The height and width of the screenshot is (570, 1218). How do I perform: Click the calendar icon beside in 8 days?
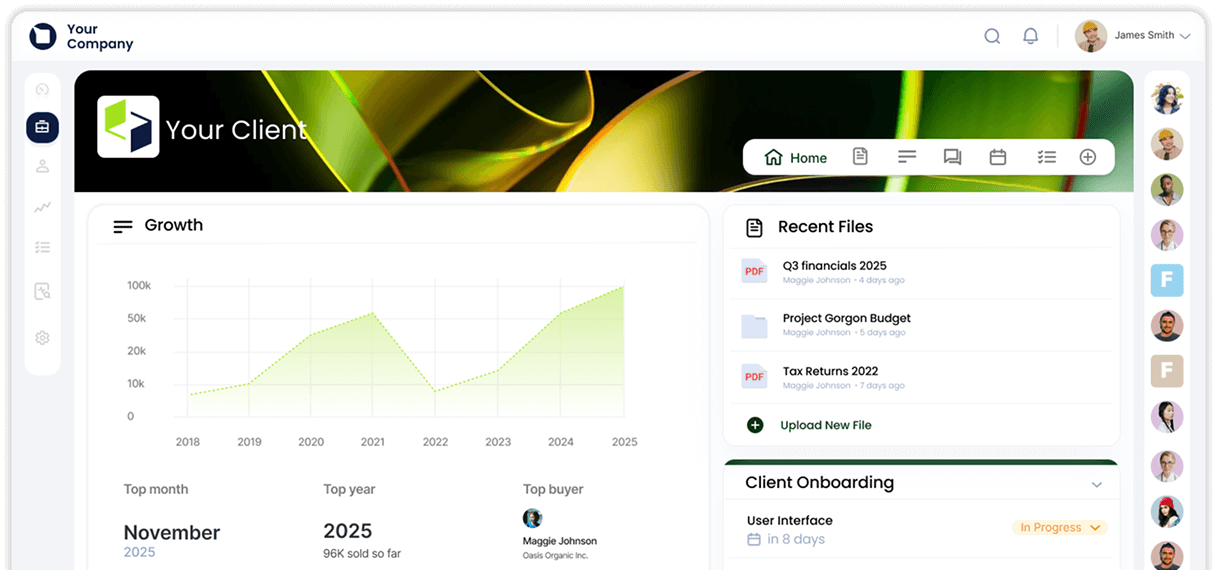click(754, 539)
